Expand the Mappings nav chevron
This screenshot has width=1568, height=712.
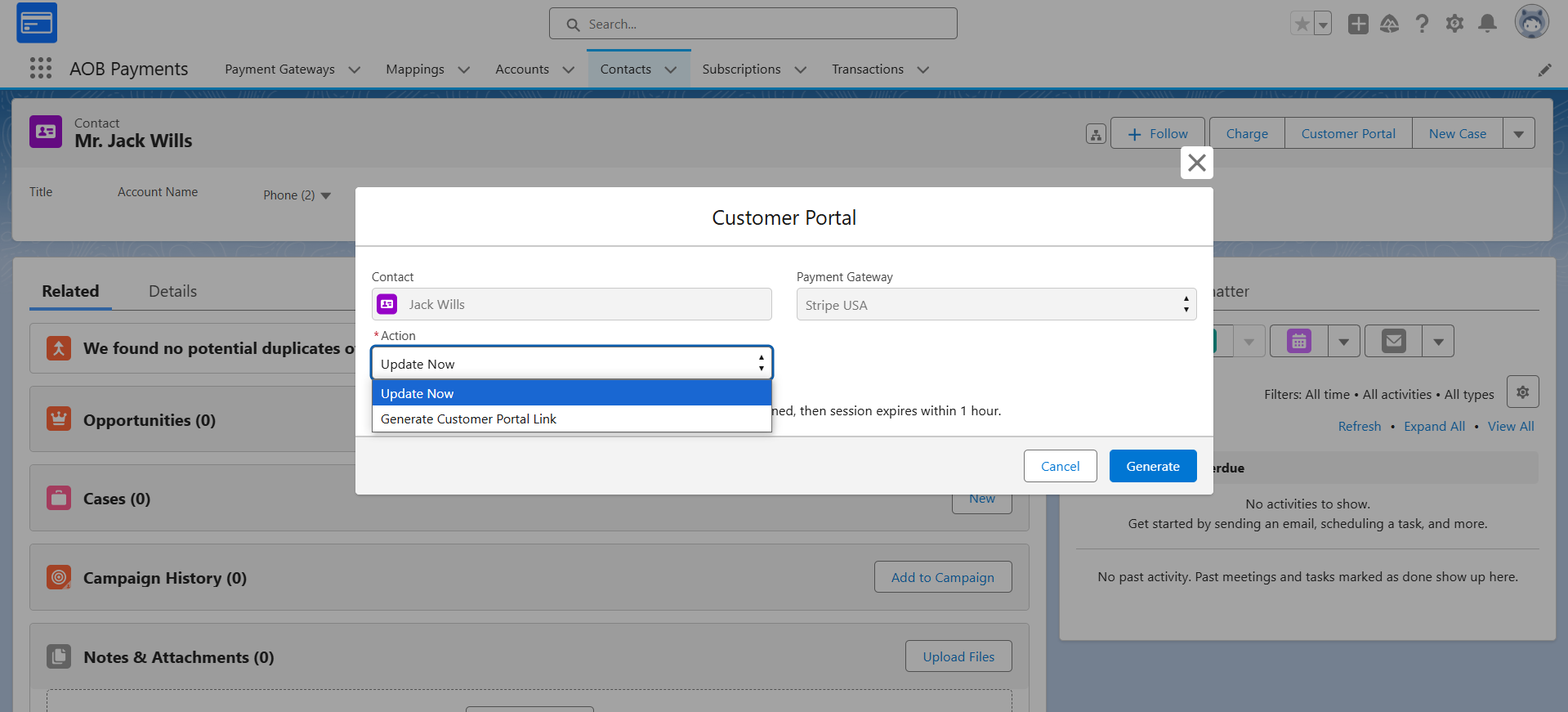tap(464, 70)
